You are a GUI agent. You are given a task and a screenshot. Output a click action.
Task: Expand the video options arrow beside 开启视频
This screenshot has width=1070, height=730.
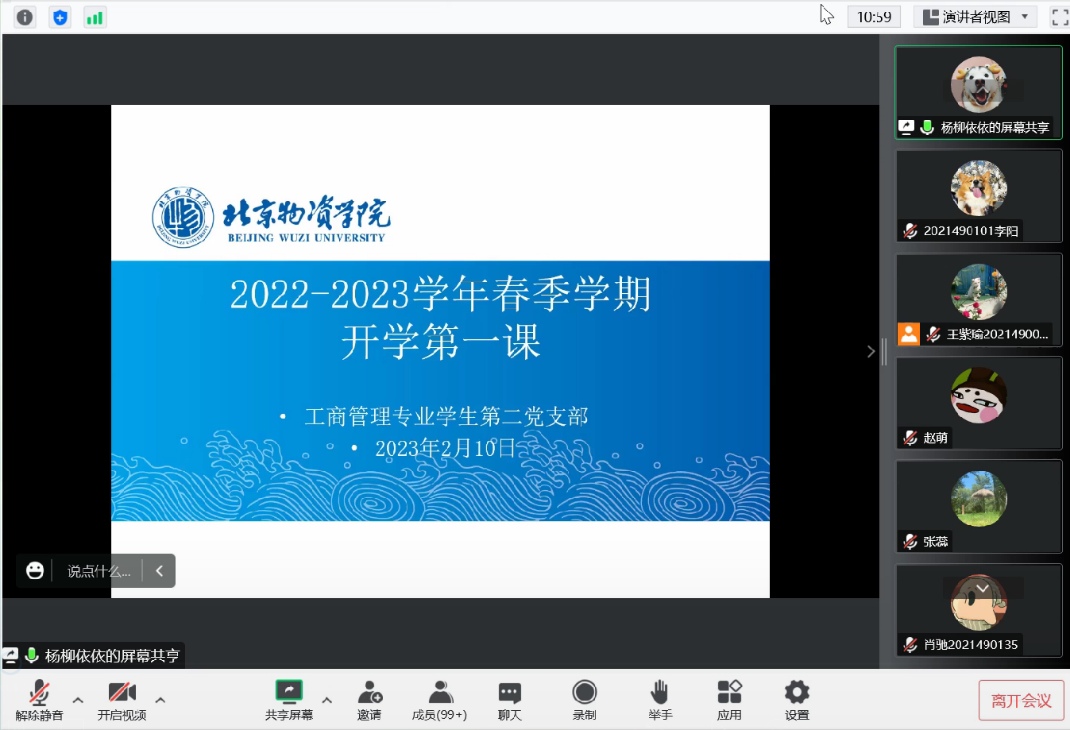[160, 699]
